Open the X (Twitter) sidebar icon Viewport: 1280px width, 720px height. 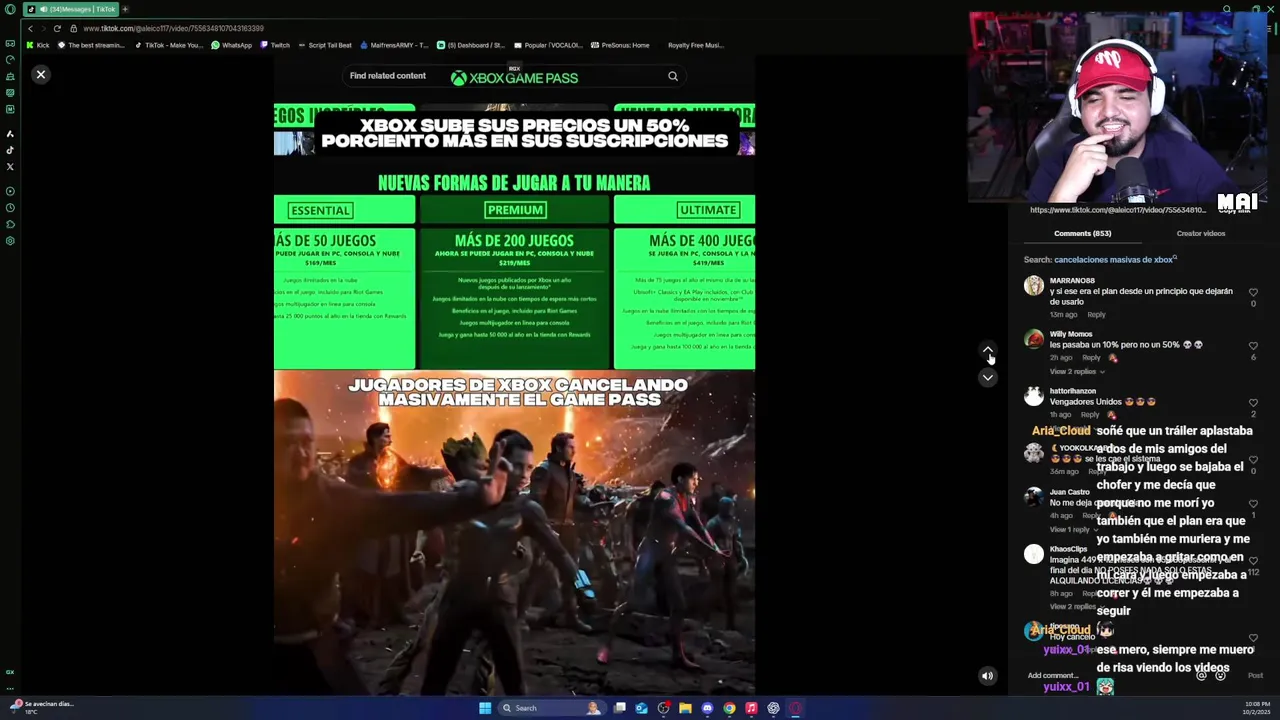(10, 167)
